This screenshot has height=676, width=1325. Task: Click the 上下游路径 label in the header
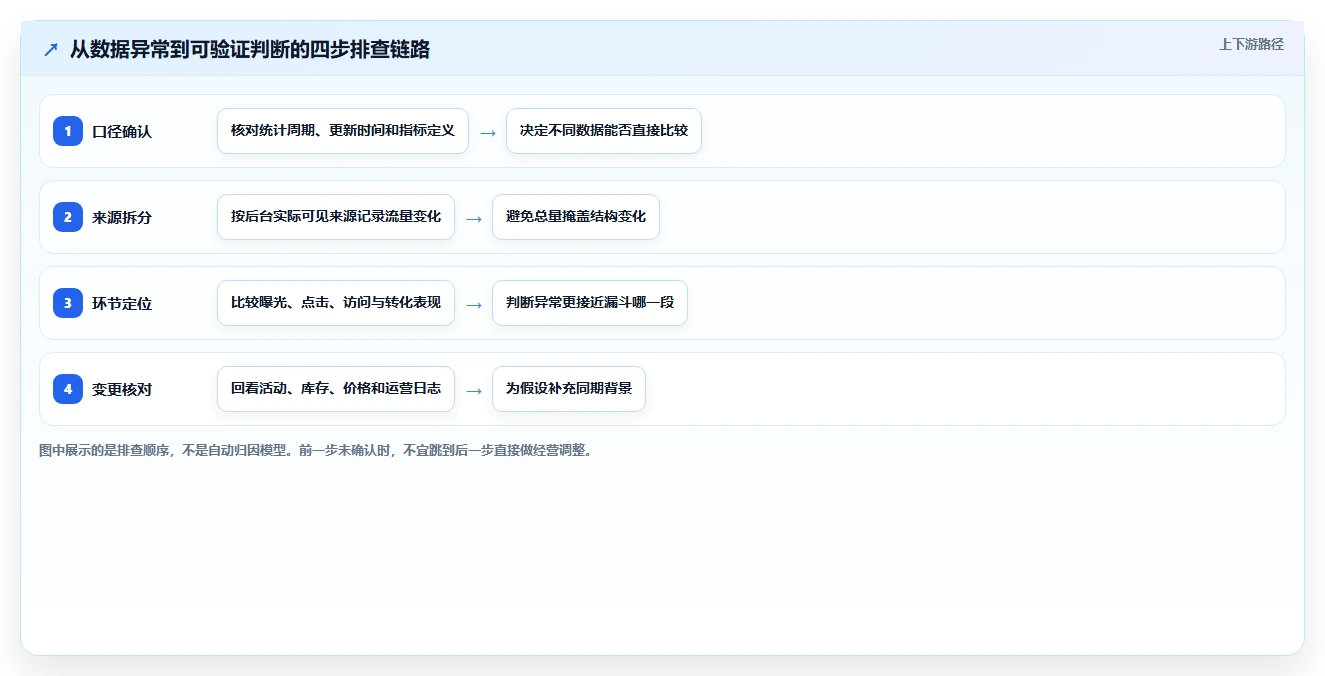(1251, 44)
